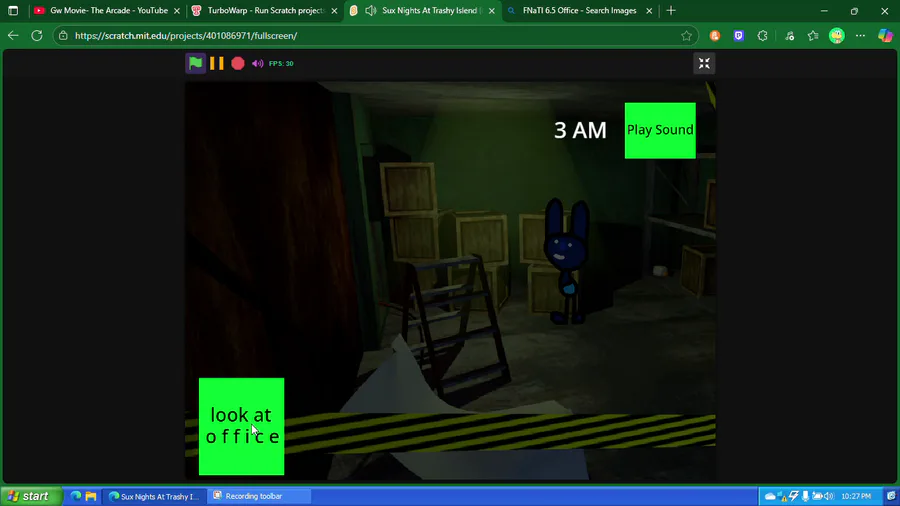Open the volume icon in system tray
This screenshot has width=900, height=506.
click(x=828, y=496)
